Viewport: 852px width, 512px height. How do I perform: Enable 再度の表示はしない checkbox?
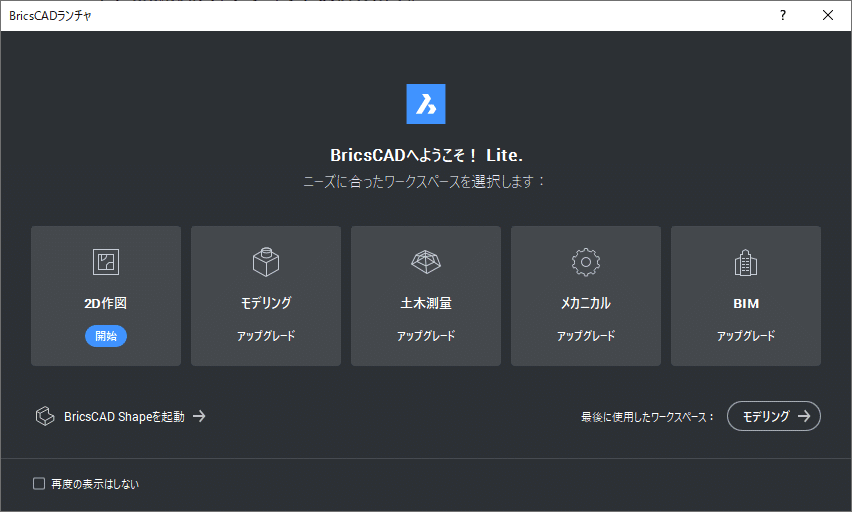point(39,484)
